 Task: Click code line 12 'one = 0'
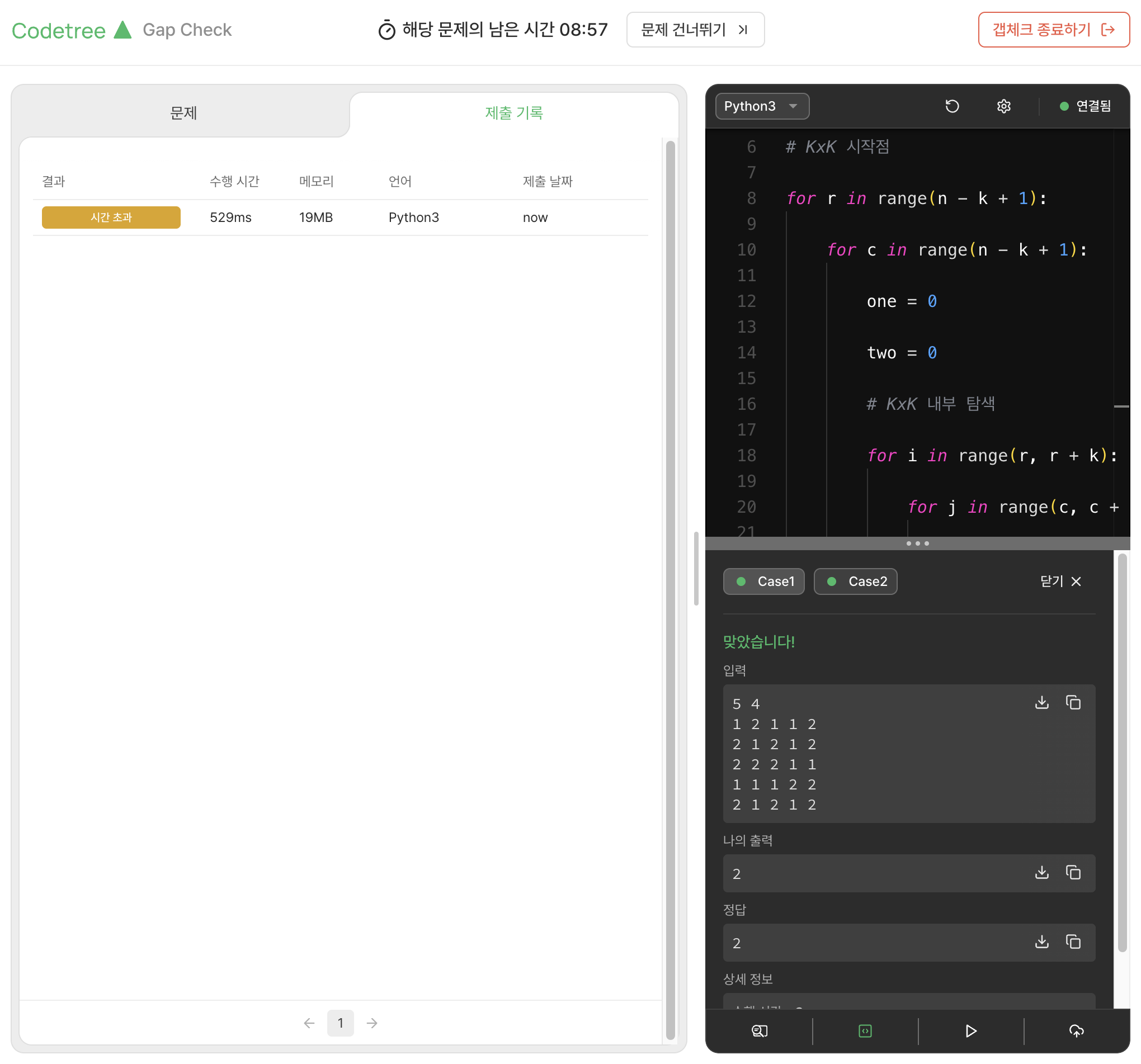(x=902, y=301)
